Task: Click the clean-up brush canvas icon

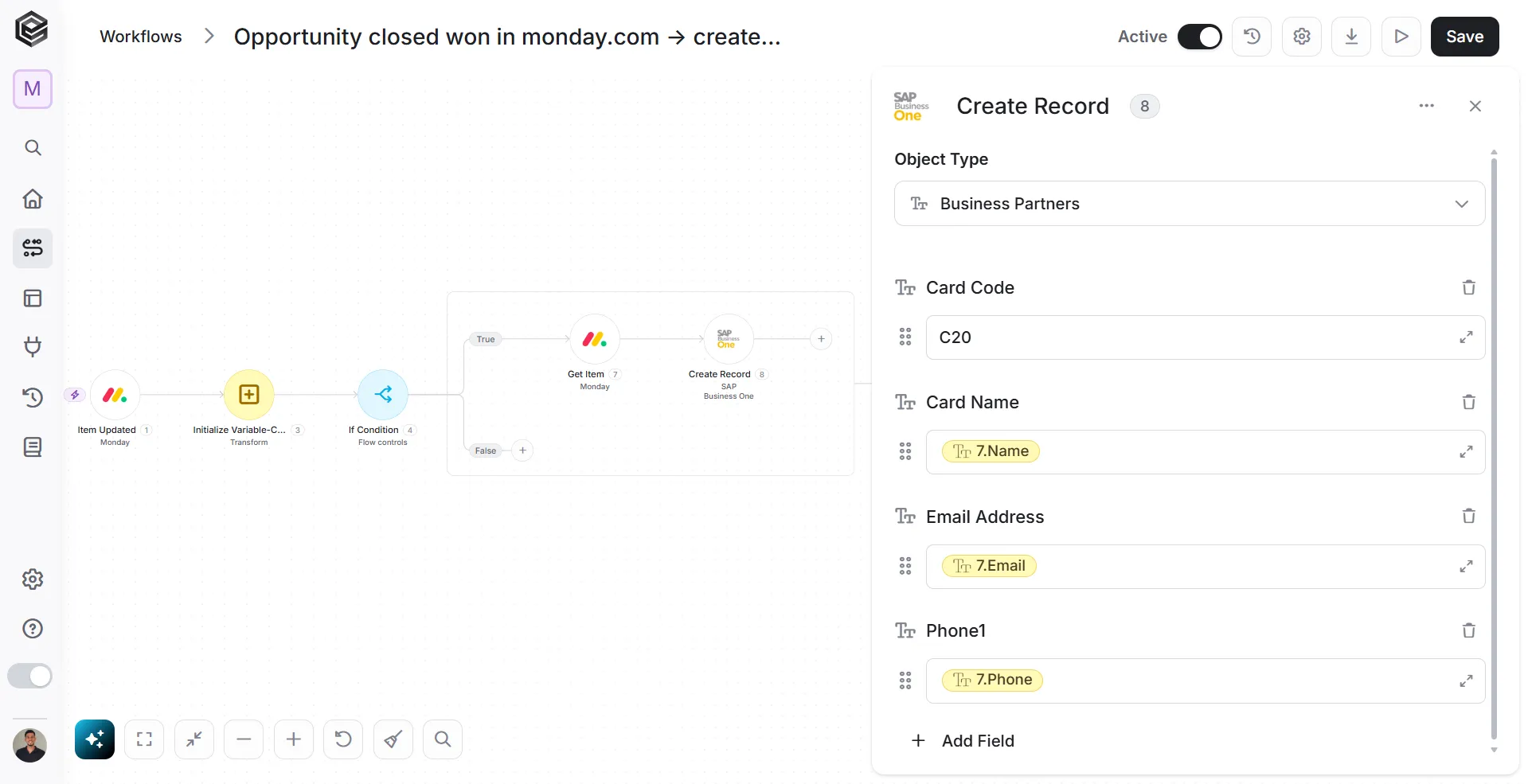Action: click(393, 739)
